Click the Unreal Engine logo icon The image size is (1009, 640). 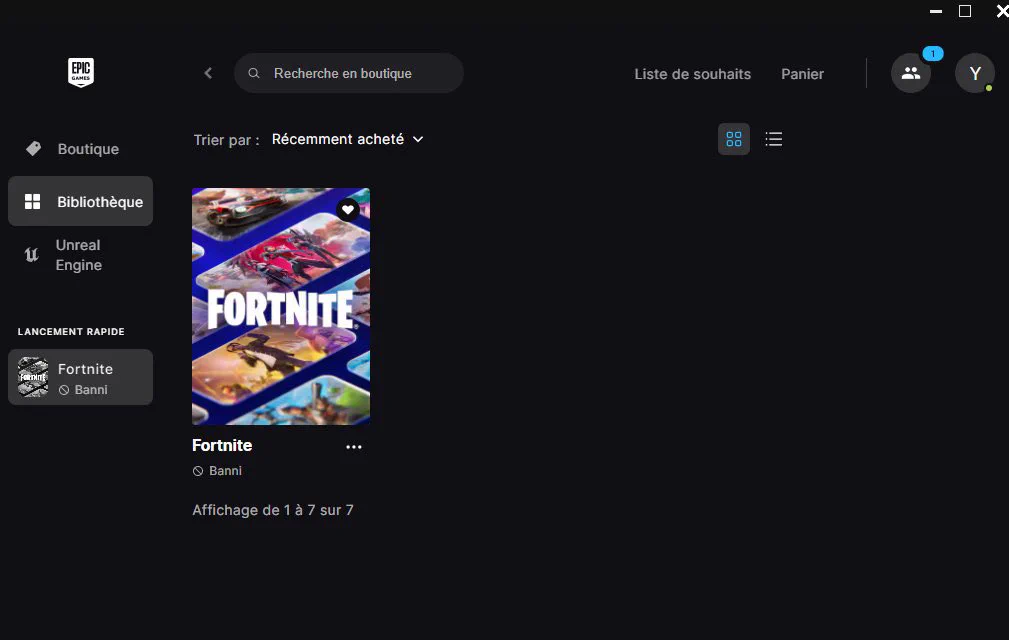[32, 255]
